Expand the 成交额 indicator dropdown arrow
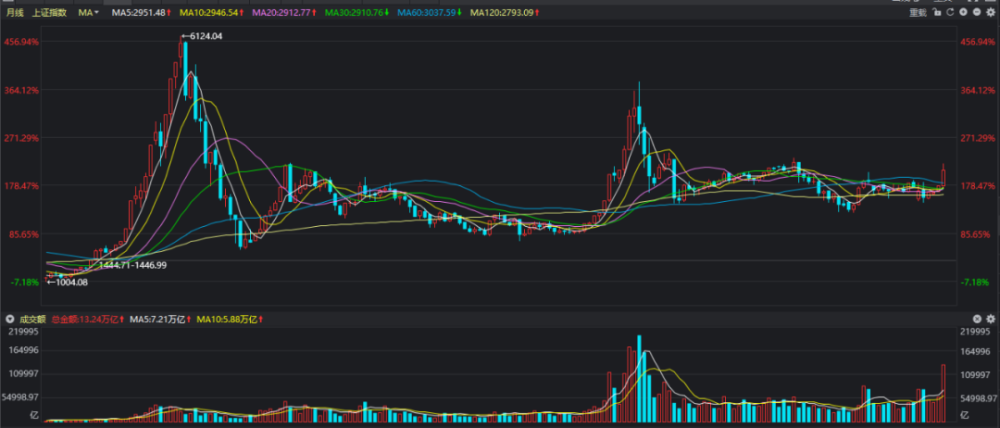The height and width of the screenshot is (428, 1000). (10, 318)
